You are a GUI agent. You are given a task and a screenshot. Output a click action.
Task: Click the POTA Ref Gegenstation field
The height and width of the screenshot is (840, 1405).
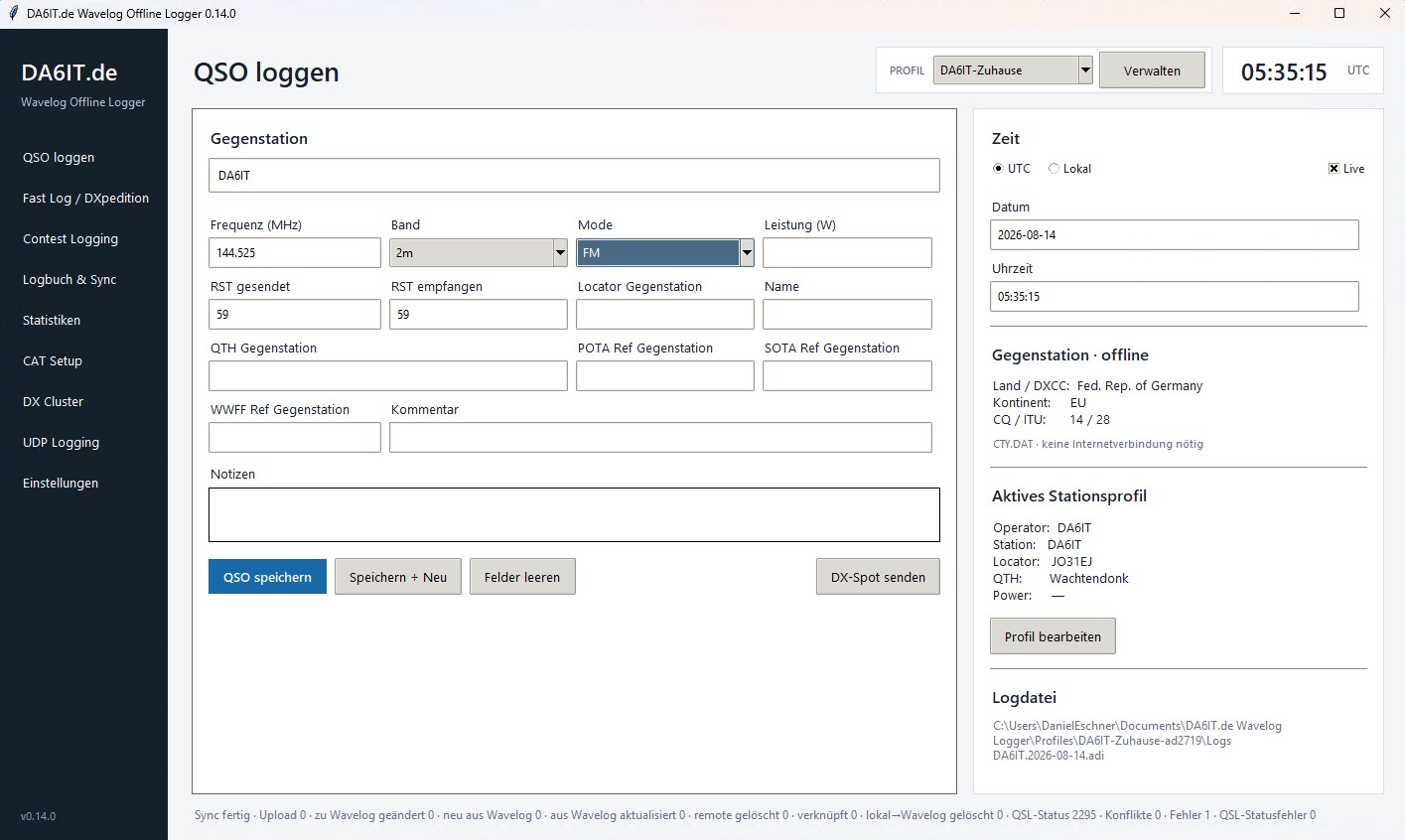tap(665, 375)
